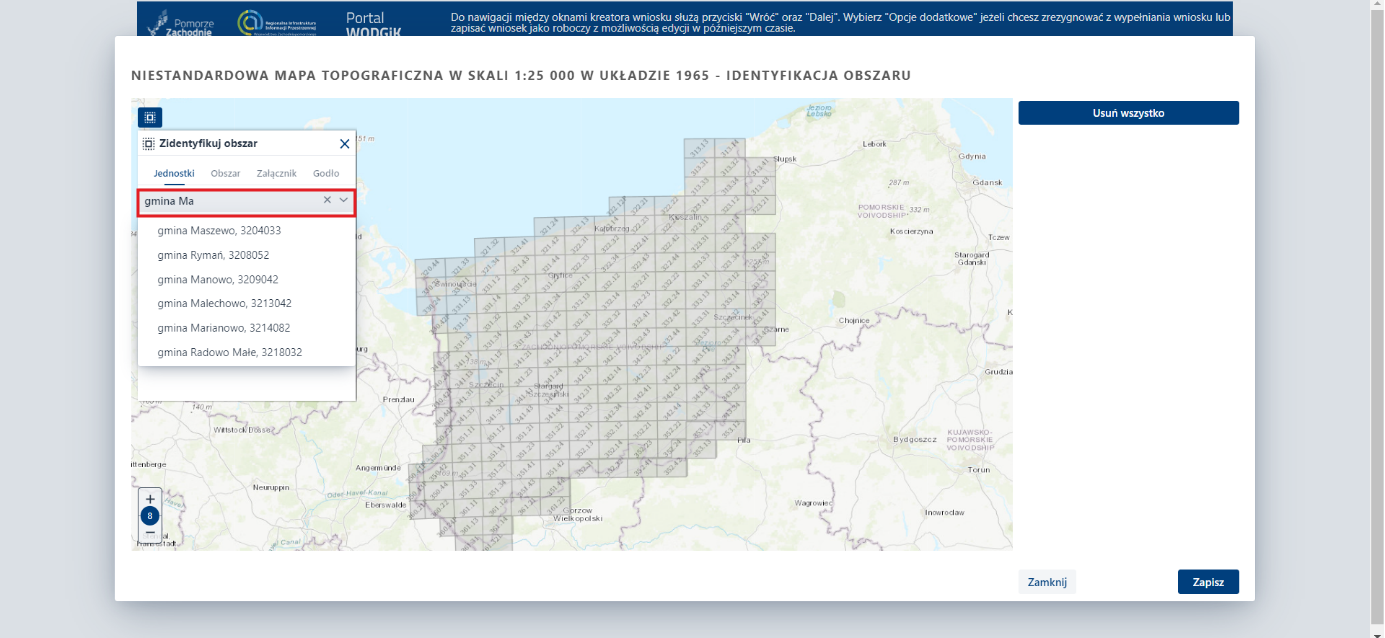Image resolution: width=1385 pixels, height=638 pixels.
Task: Click the identify area tool button on map
Action: coord(150,117)
